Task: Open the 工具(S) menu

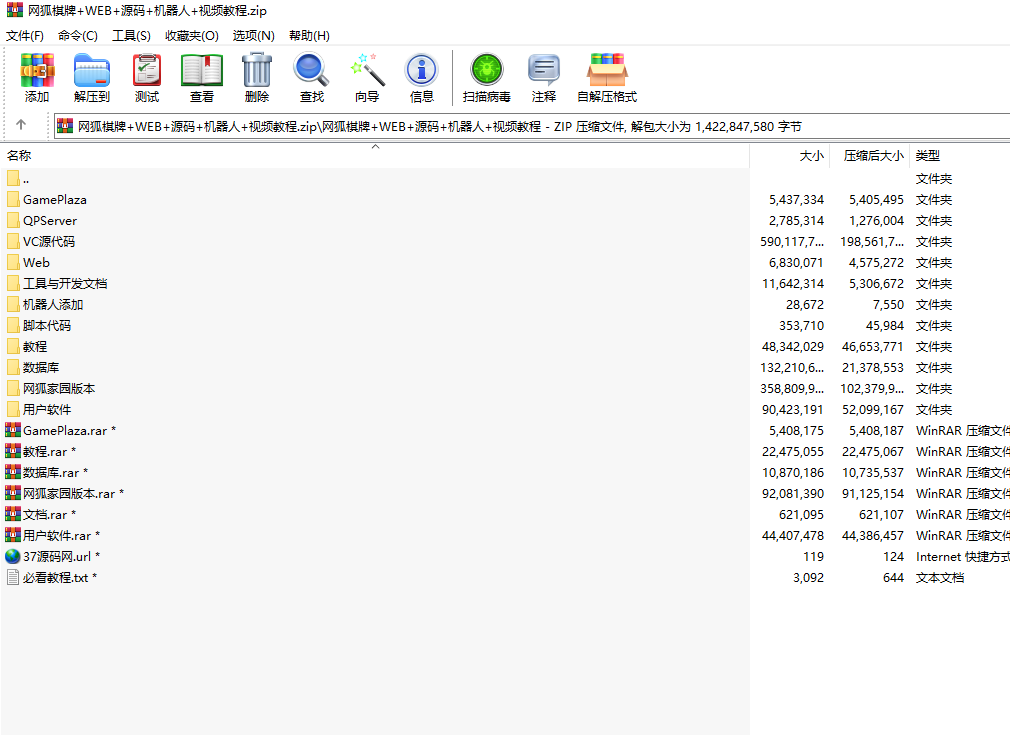Action: [131, 35]
